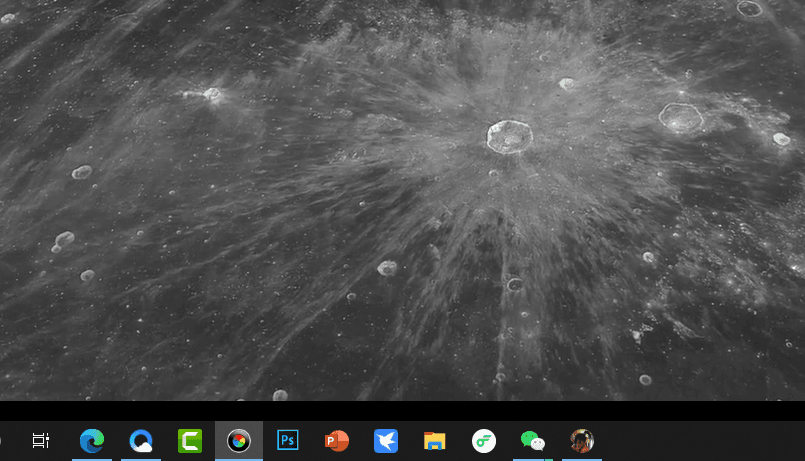This screenshot has height=461, width=805.
Task: Open the portrait avatar taskbar app
Action: 582,440
